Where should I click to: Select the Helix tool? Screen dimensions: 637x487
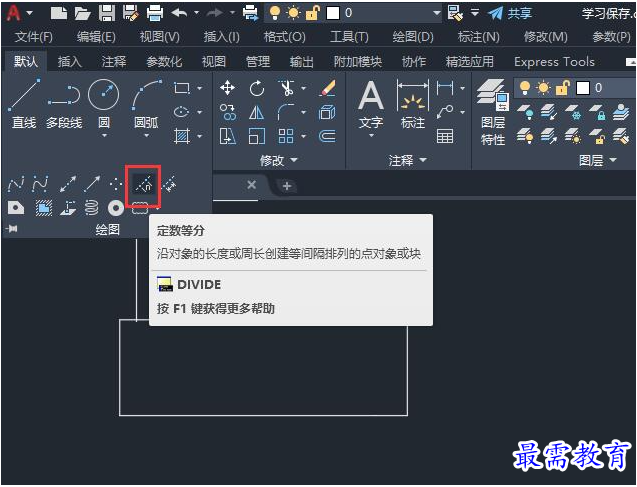coord(91,208)
